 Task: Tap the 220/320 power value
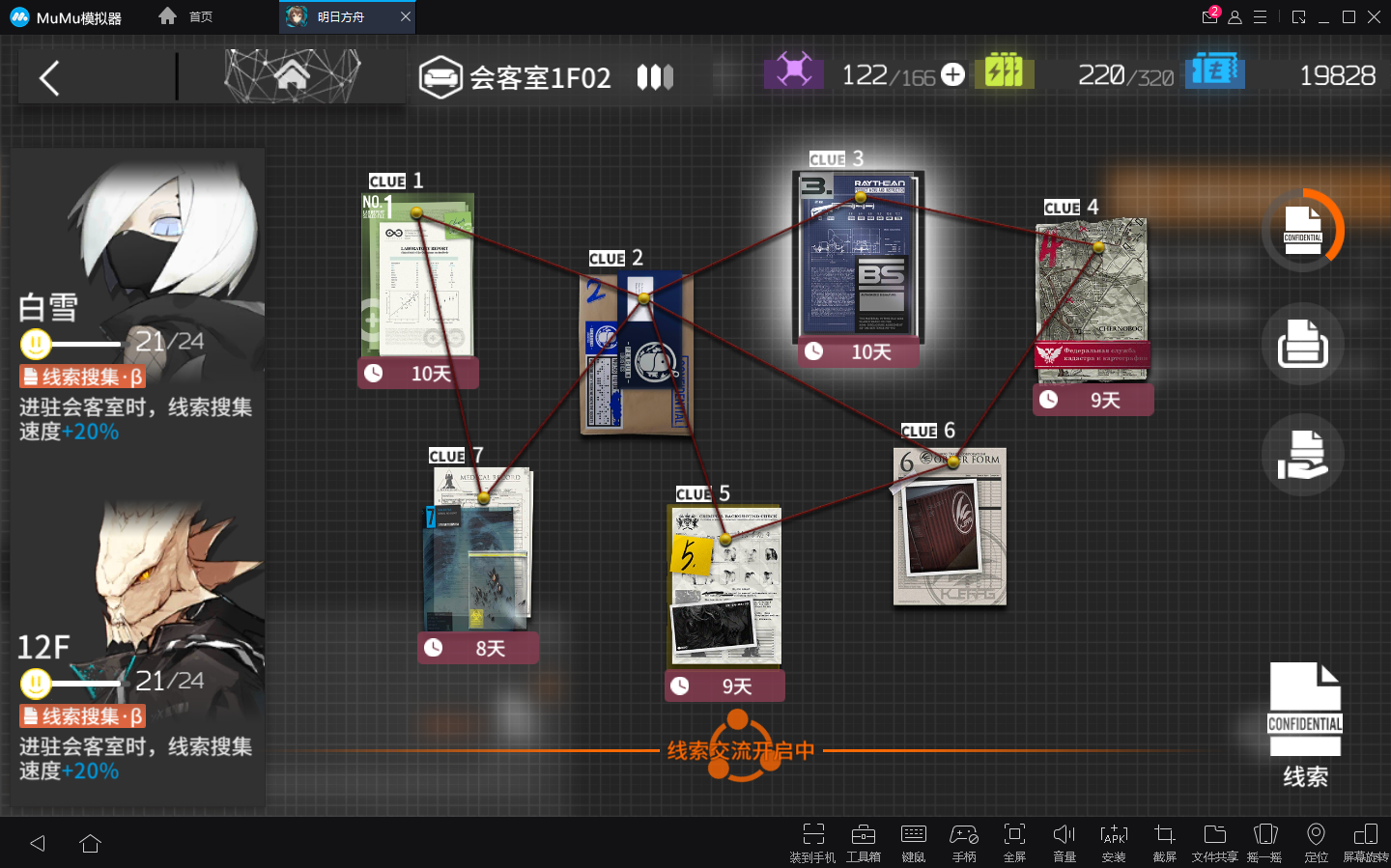click(1126, 75)
